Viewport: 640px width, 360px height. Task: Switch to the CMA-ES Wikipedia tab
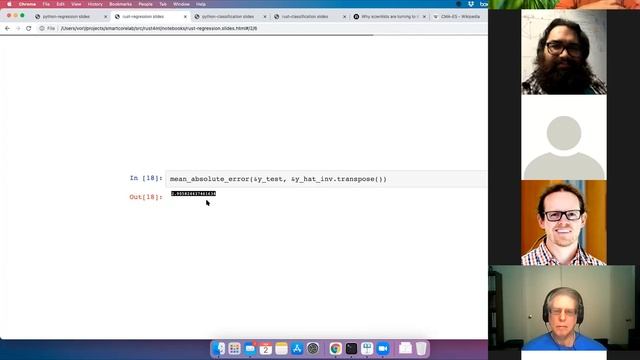pyautogui.click(x=459, y=17)
